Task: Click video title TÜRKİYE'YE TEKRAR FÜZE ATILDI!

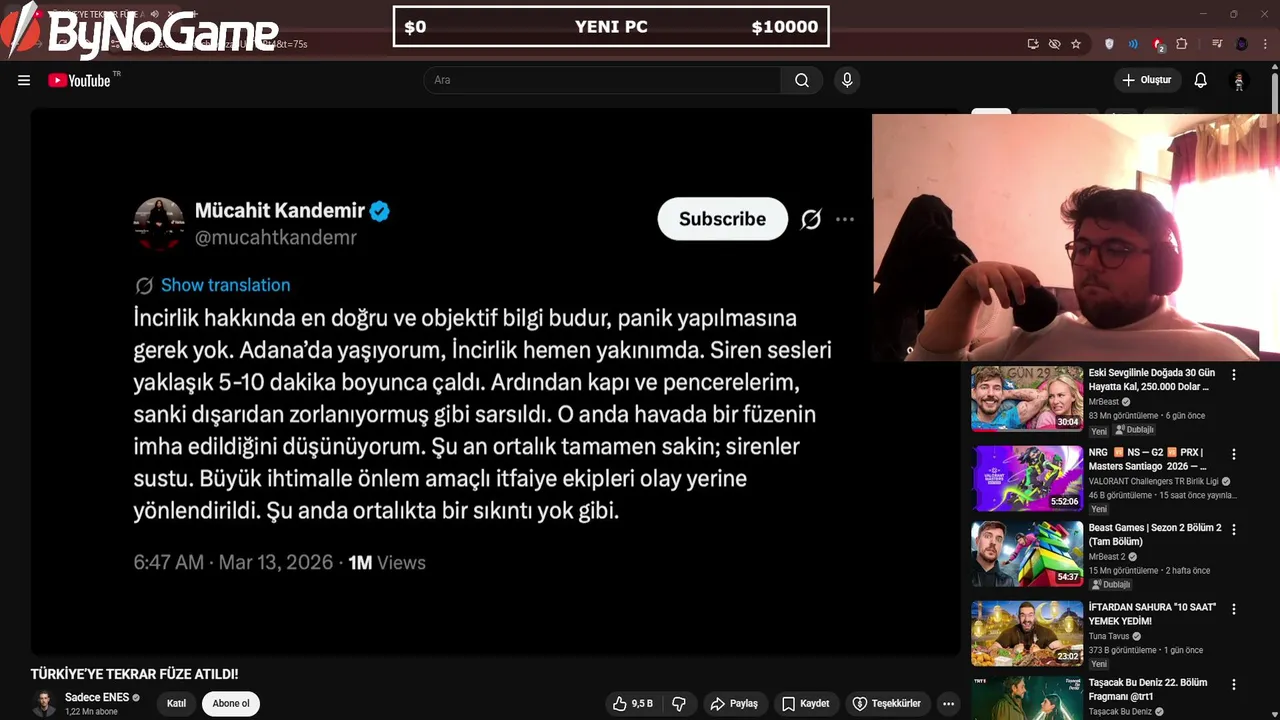Action: click(x=134, y=674)
